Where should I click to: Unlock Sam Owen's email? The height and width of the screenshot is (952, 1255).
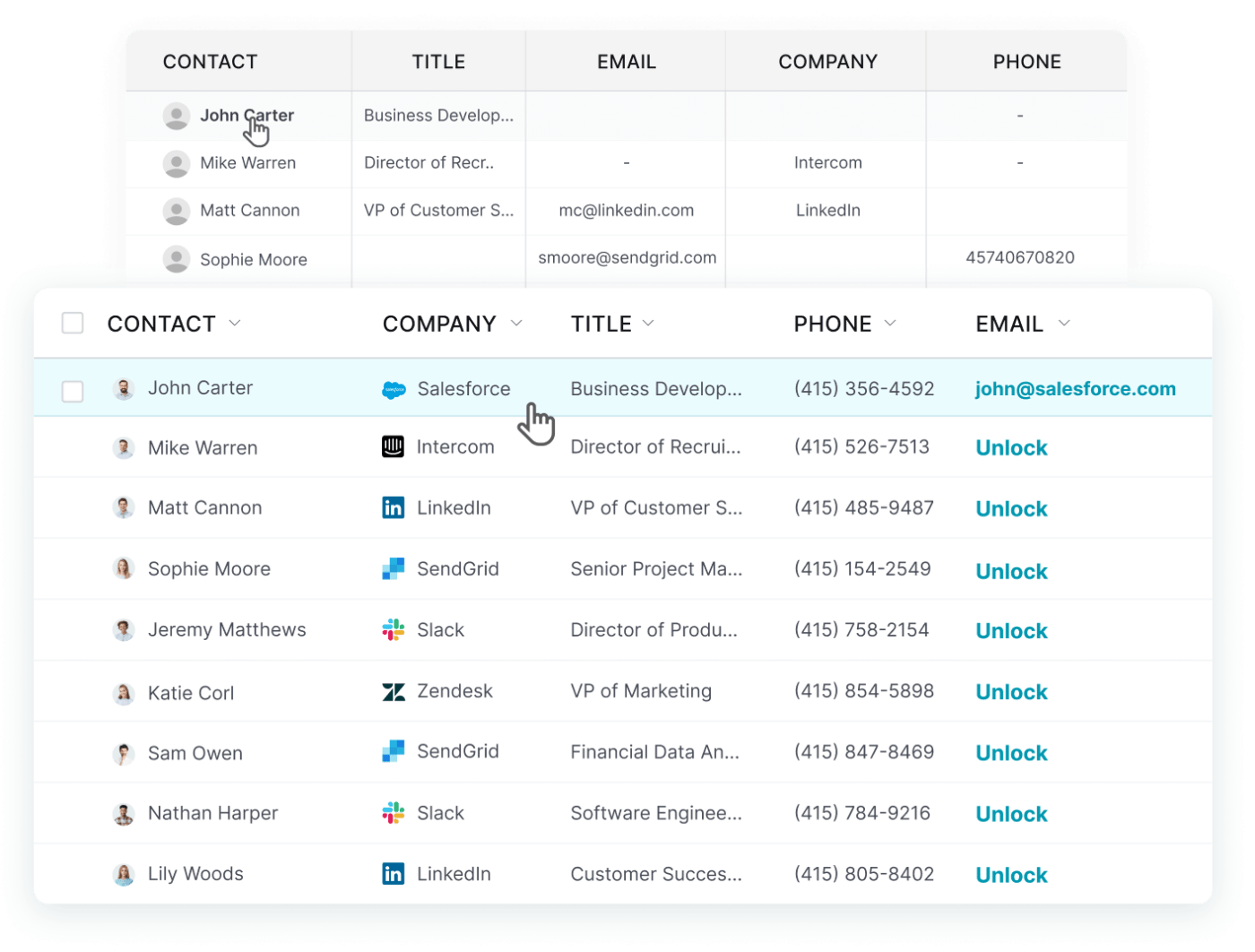pyautogui.click(x=1011, y=753)
